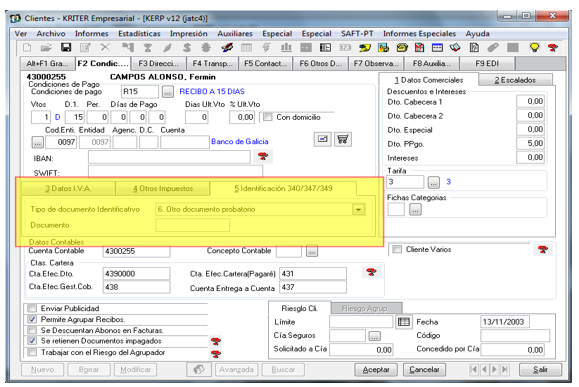Click the red phone icon beside Cliente Varios
This screenshot has width=579, height=387.
click(543, 249)
